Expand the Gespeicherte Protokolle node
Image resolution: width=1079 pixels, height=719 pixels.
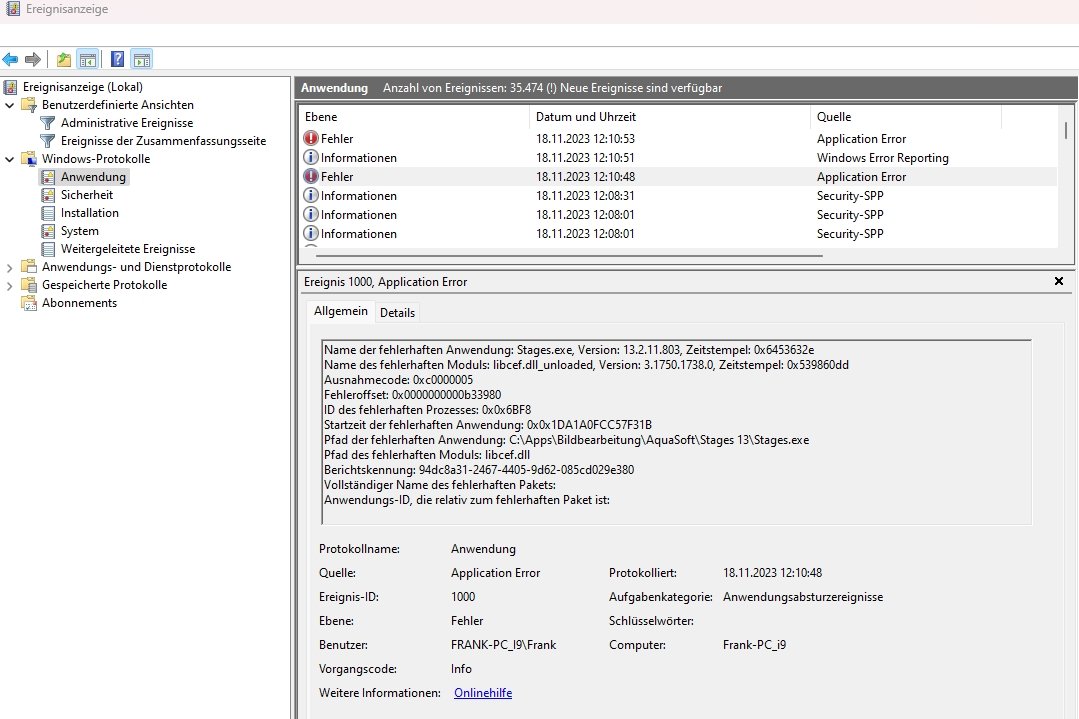click(10, 285)
